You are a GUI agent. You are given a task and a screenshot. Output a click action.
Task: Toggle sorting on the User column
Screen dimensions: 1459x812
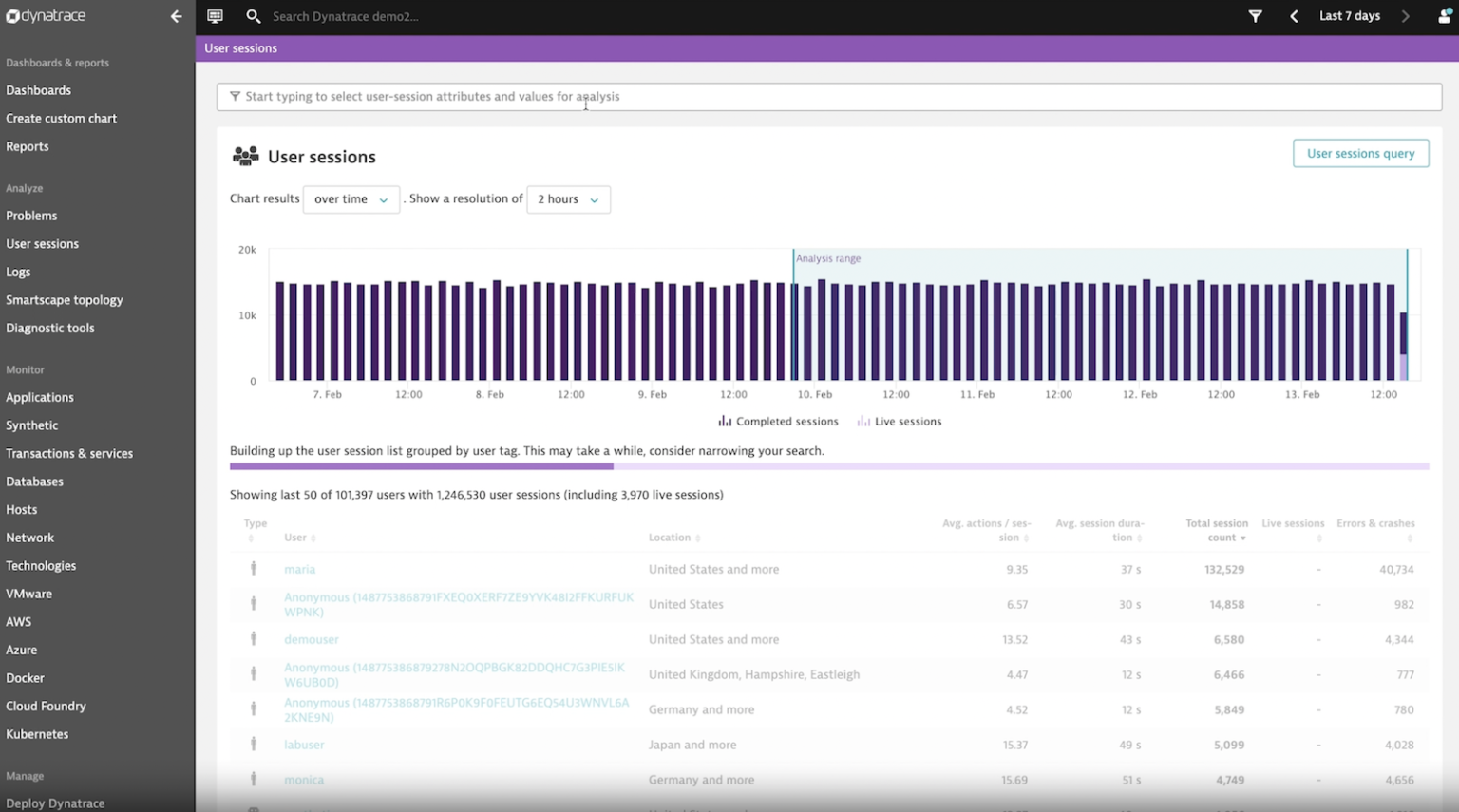299,537
